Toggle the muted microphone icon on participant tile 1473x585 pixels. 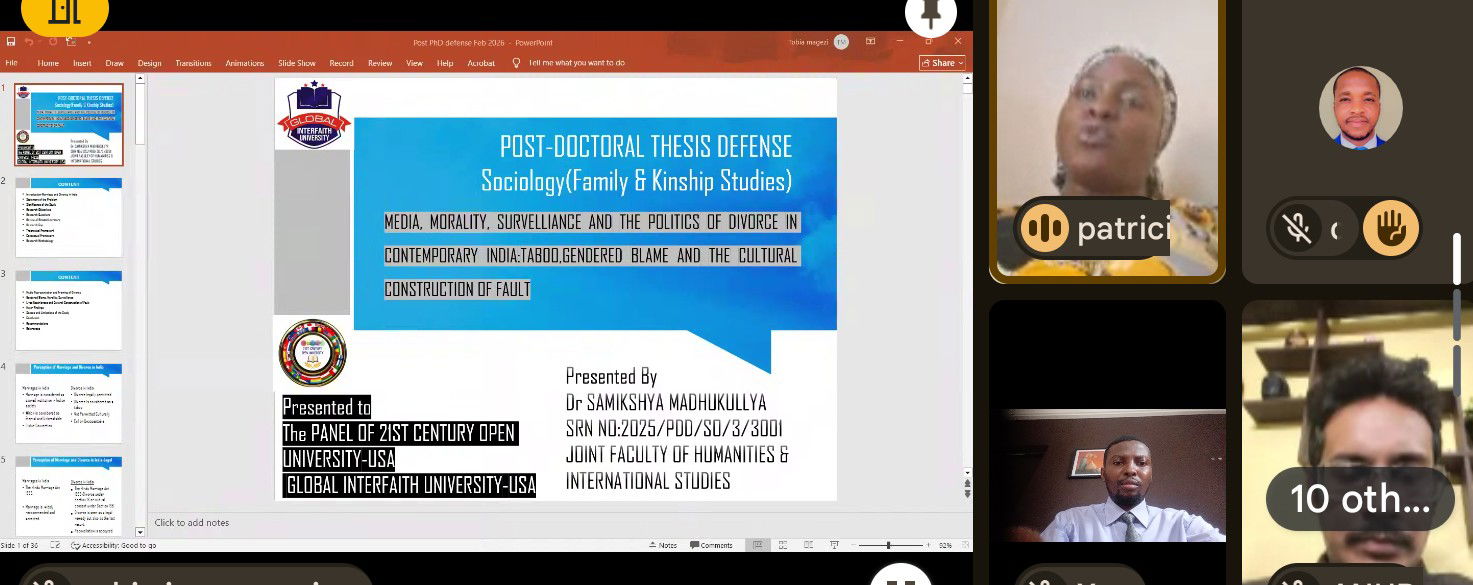(x=1298, y=229)
